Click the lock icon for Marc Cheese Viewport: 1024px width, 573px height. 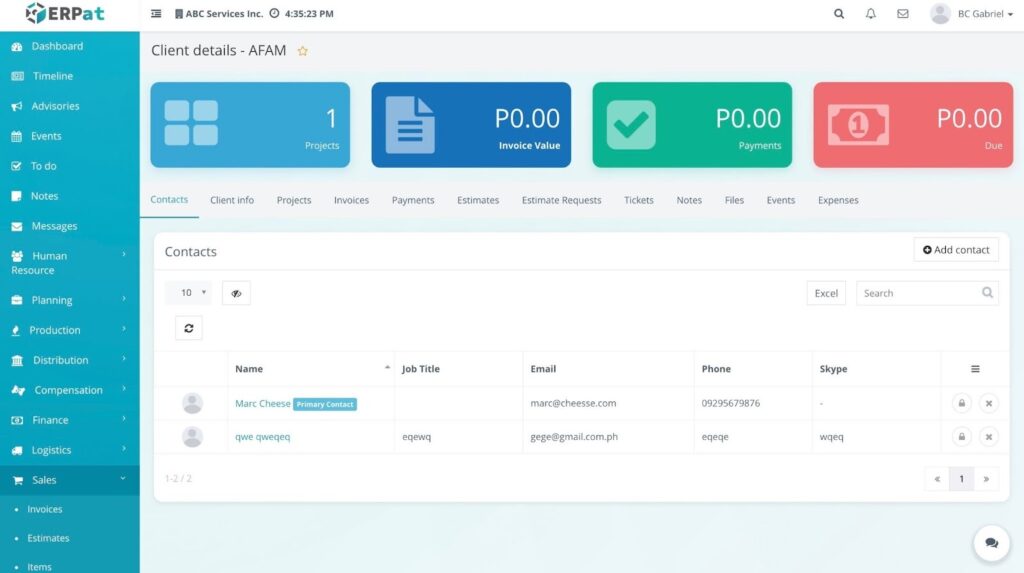(961, 404)
